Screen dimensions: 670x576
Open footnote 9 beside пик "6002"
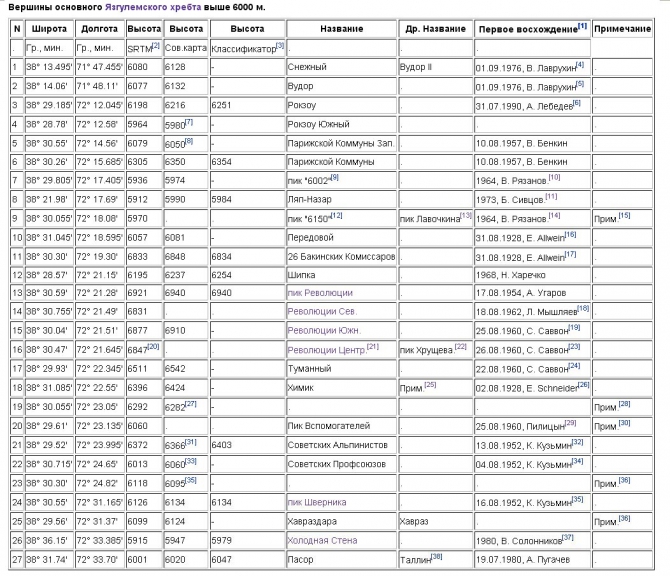click(334, 176)
